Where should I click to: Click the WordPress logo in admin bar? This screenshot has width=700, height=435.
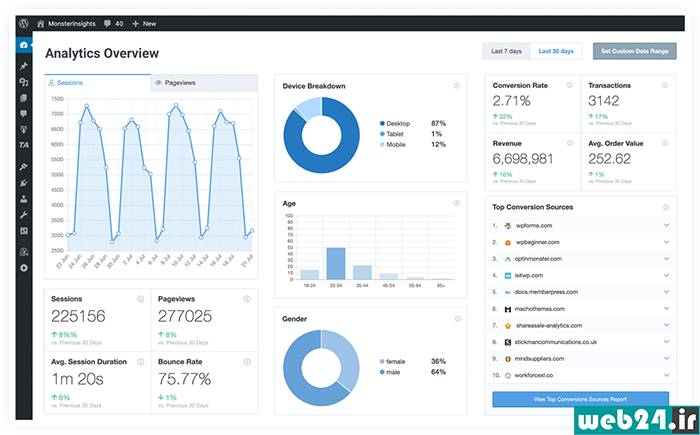click(x=24, y=23)
